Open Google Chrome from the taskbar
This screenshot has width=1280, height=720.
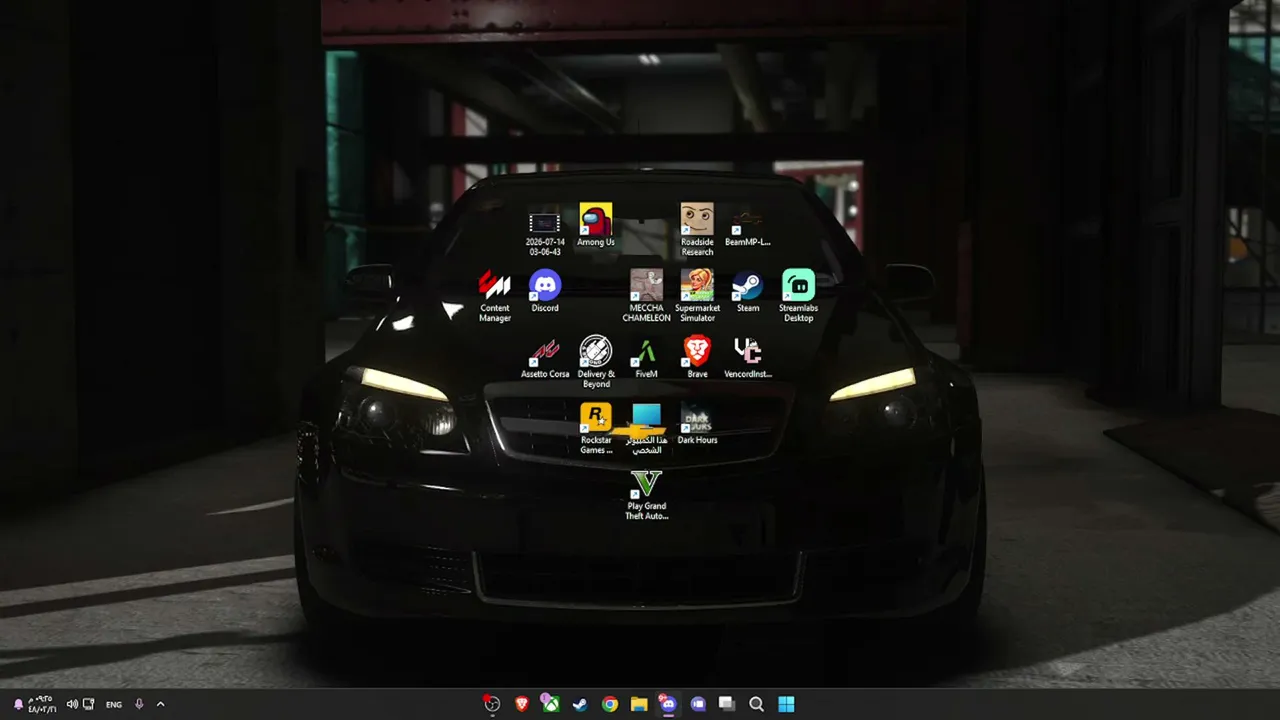[x=610, y=704]
